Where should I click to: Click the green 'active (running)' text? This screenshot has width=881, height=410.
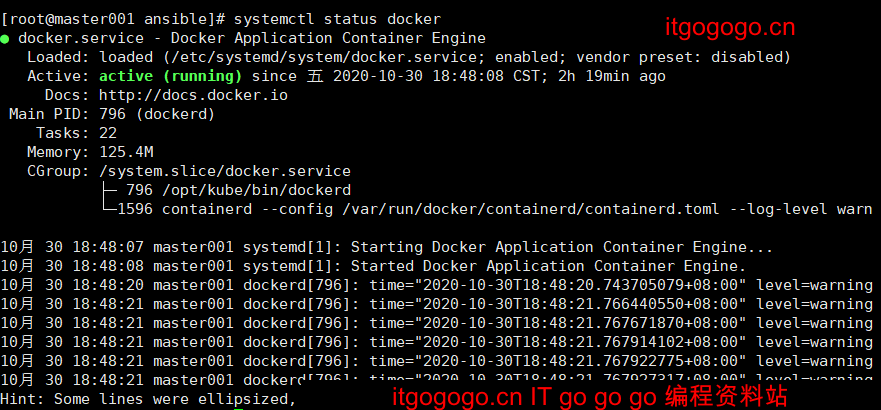click(171, 76)
